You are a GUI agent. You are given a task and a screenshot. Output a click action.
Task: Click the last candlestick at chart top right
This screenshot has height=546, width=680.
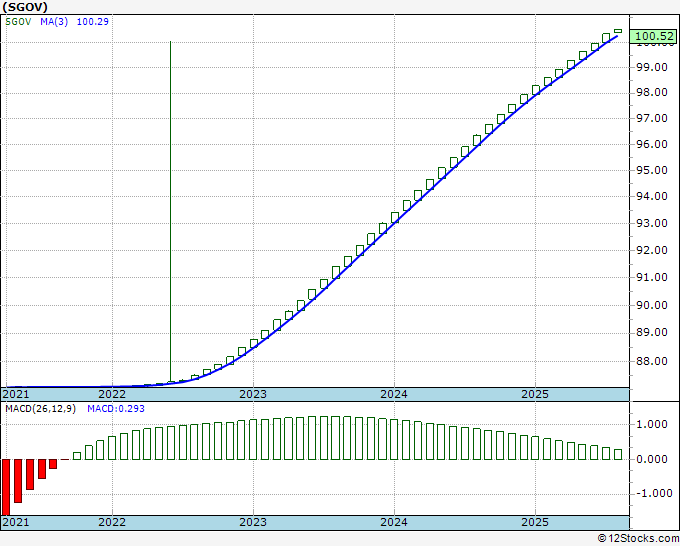pyautogui.click(x=618, y=31)
